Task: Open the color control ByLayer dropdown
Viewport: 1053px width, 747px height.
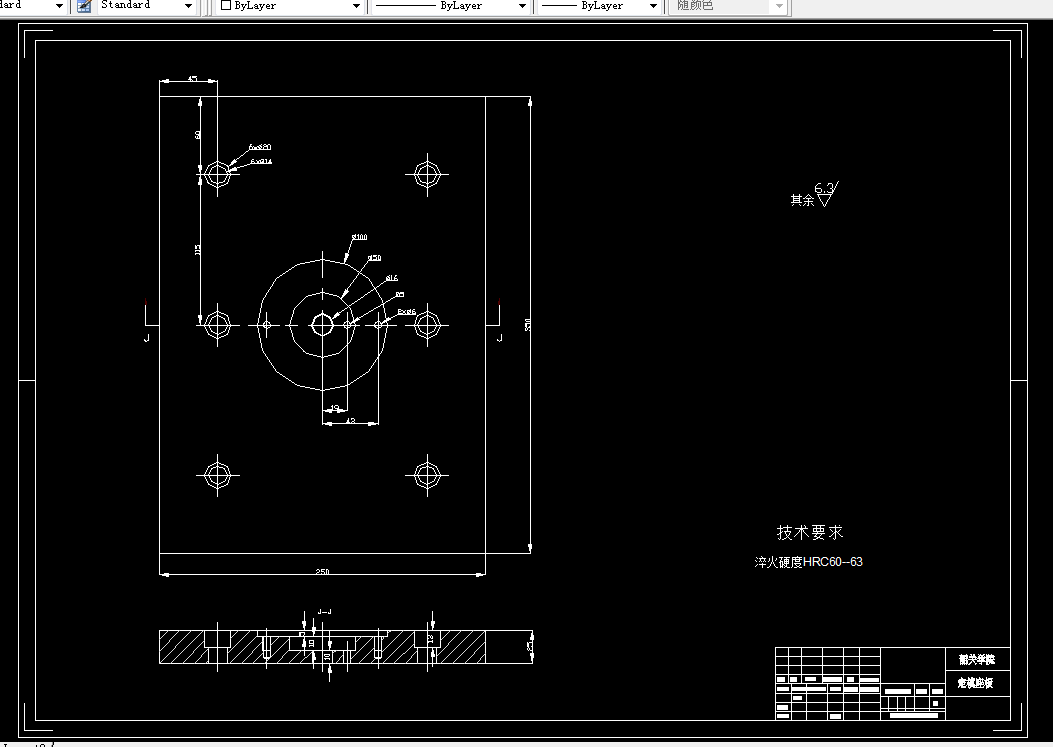Action: click(x=356, y=6)
